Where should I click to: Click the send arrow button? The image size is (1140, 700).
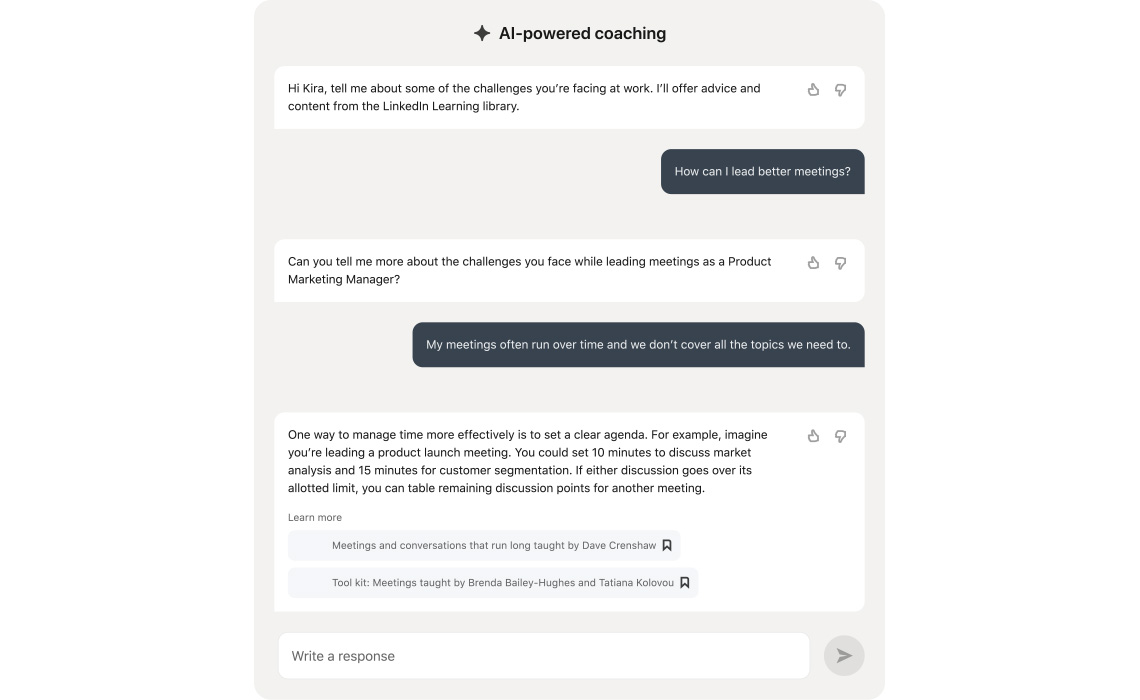click(x=843, y=656)
